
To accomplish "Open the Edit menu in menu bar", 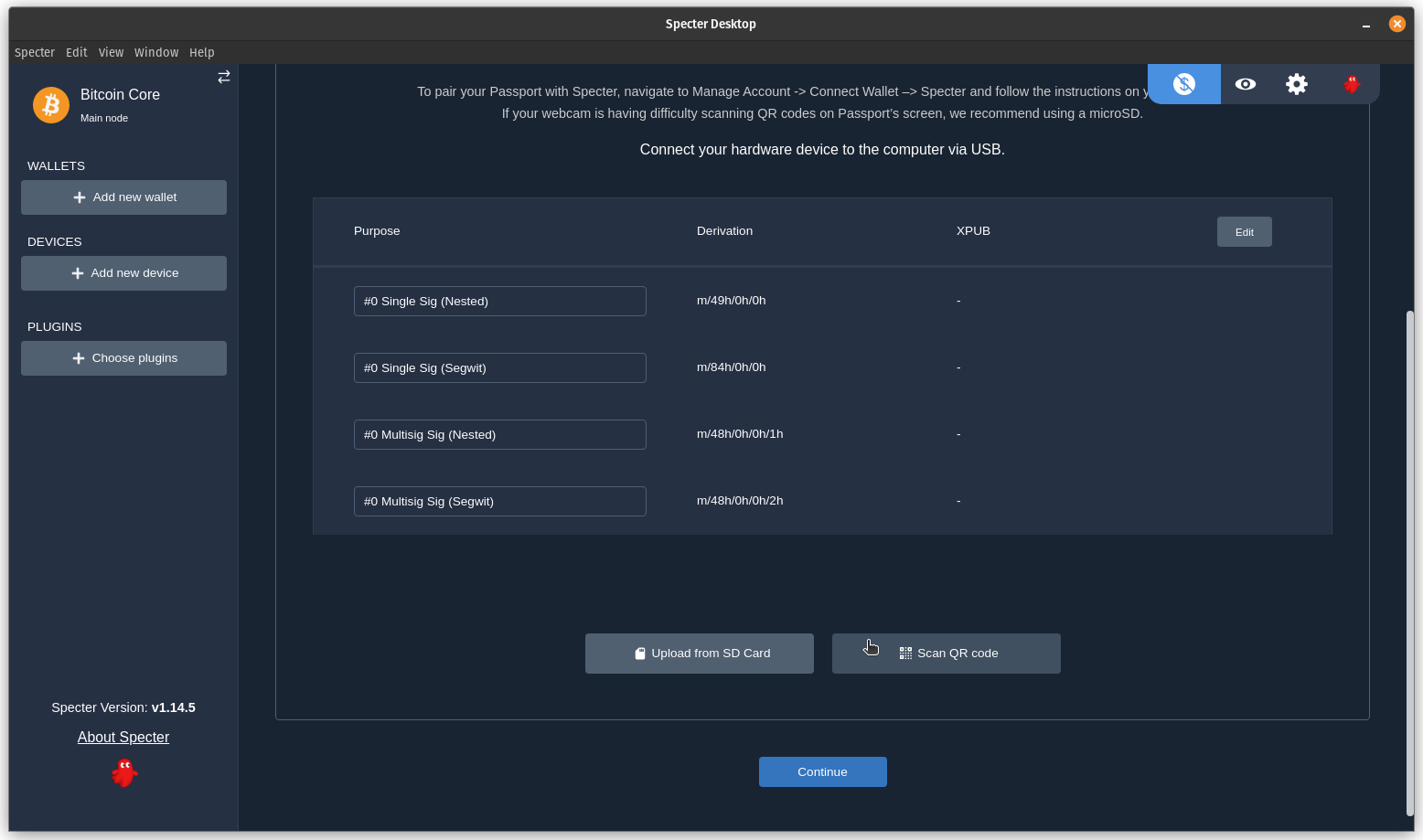I will [77, 52].
